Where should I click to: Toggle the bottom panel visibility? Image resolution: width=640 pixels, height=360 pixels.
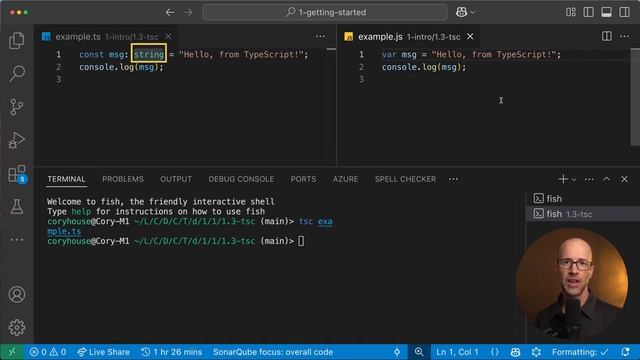click(x=607, y=12)
